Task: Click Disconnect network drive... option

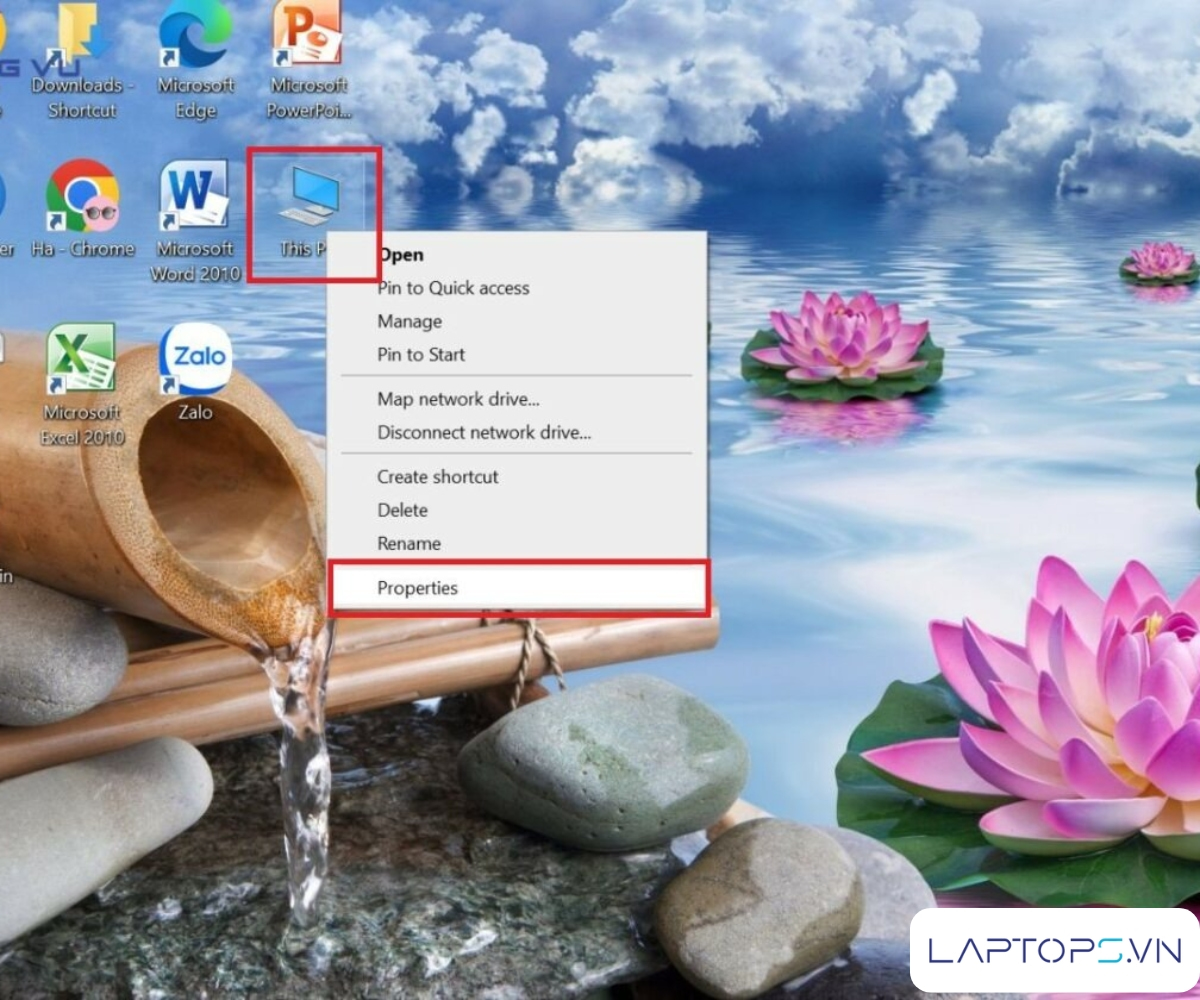Action: [x=484, y=433]
